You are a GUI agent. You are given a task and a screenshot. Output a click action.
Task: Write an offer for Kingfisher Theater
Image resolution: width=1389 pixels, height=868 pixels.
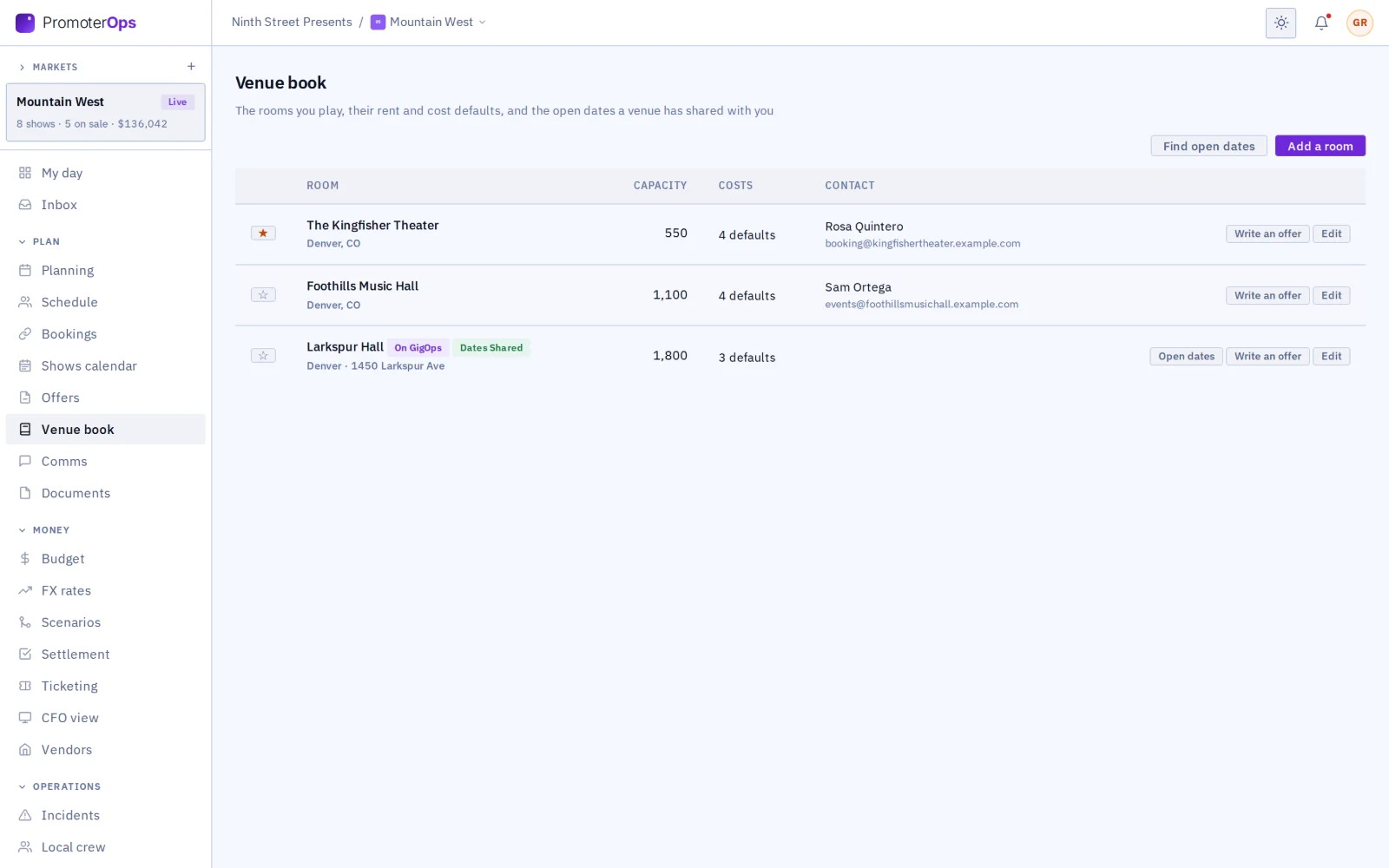[1267, 234]
